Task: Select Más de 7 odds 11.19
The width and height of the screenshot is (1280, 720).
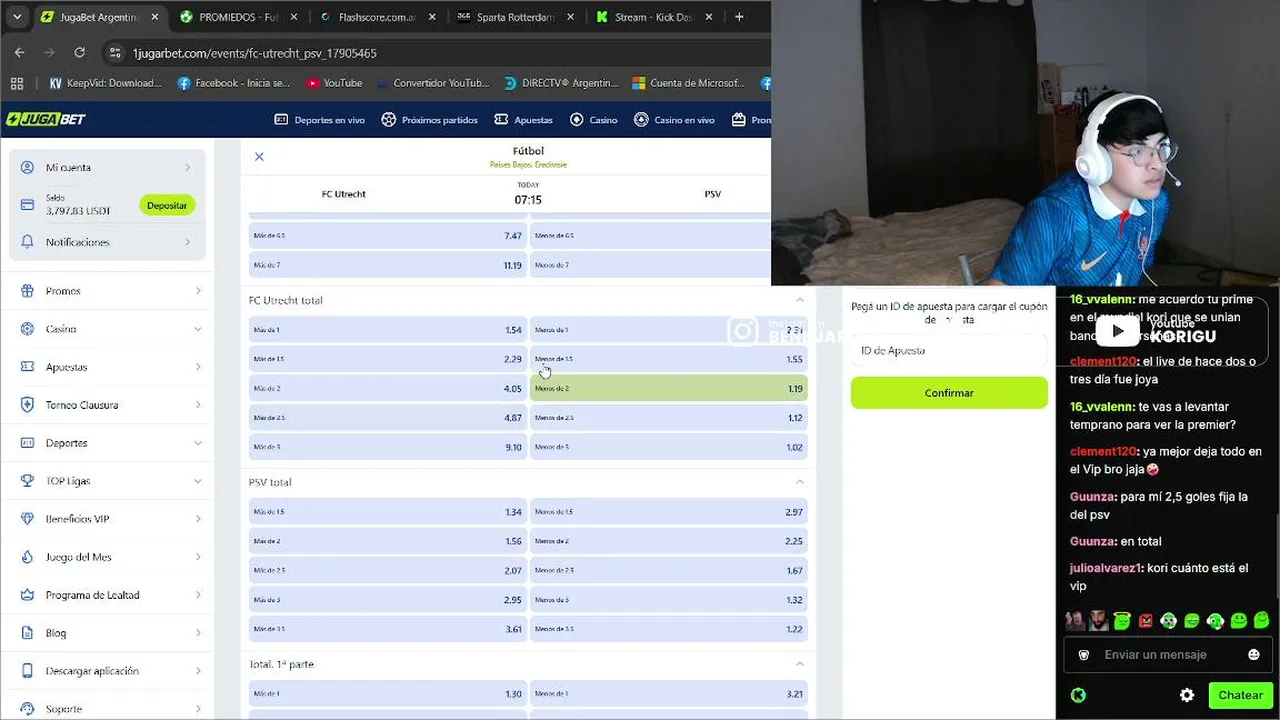Action: coord(388,265)
